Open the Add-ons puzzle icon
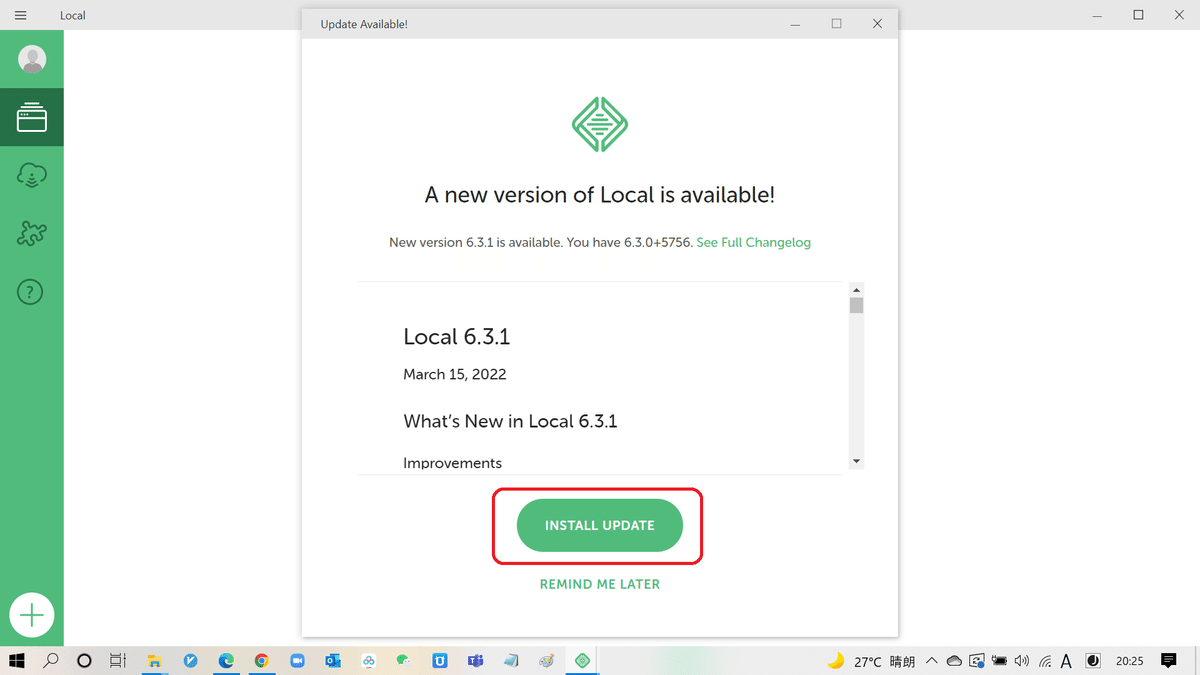 tap(32, 234)
